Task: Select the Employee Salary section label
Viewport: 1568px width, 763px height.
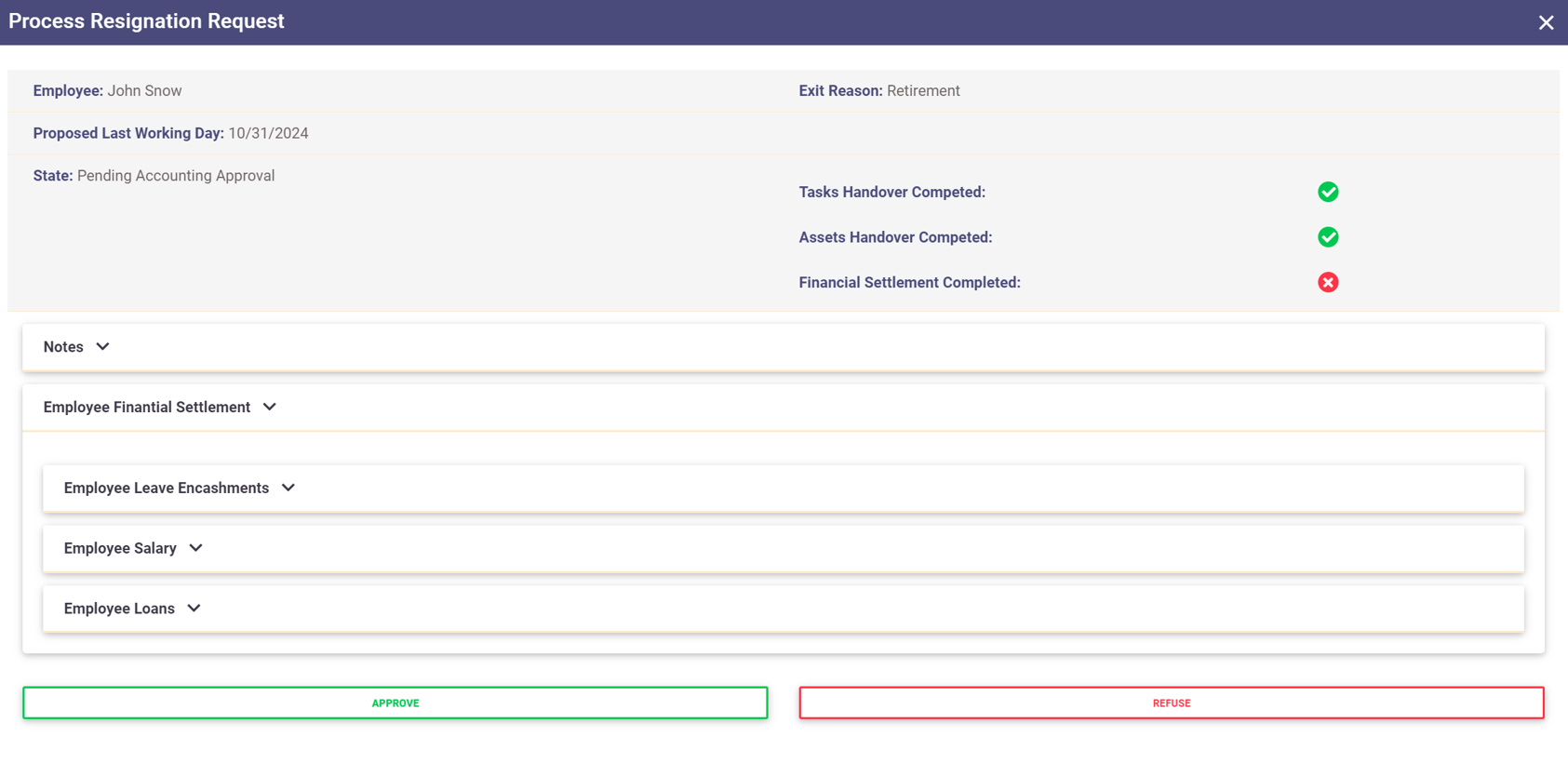Action: point(120,549)
